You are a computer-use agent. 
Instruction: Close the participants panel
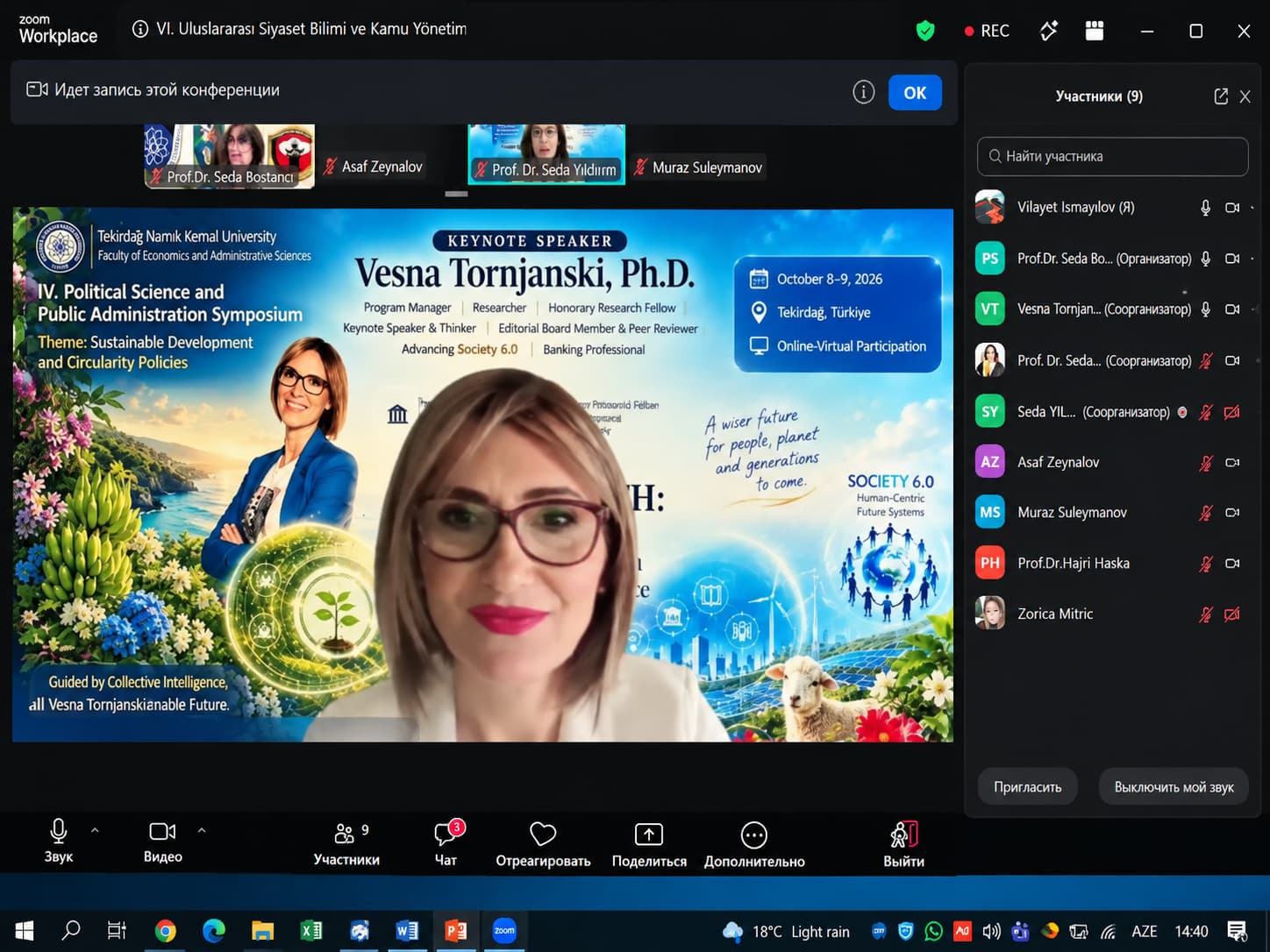[1245, 96]
